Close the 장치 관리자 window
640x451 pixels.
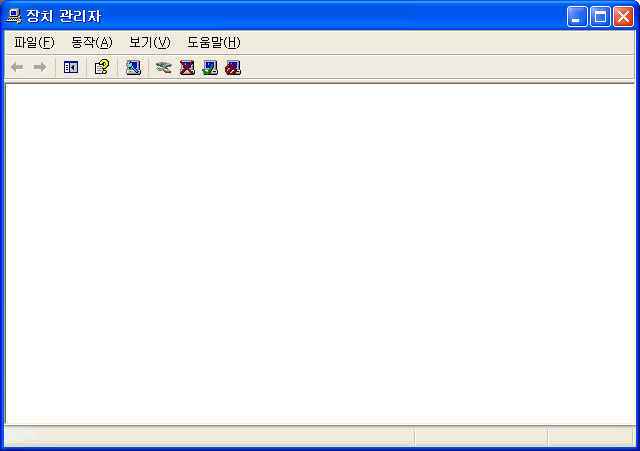point(623,17)
